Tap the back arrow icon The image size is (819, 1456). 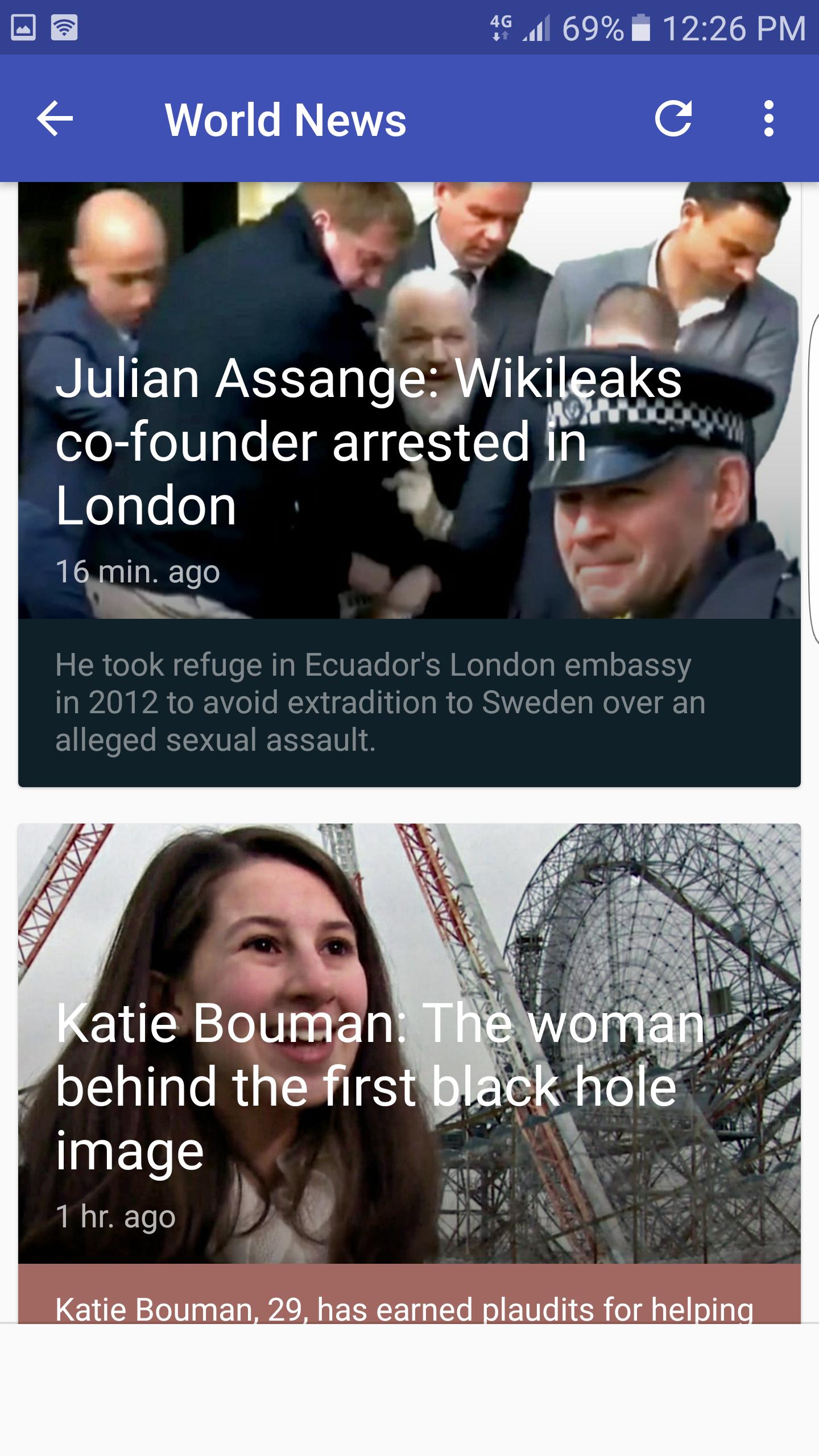click(x=55, y=119)
